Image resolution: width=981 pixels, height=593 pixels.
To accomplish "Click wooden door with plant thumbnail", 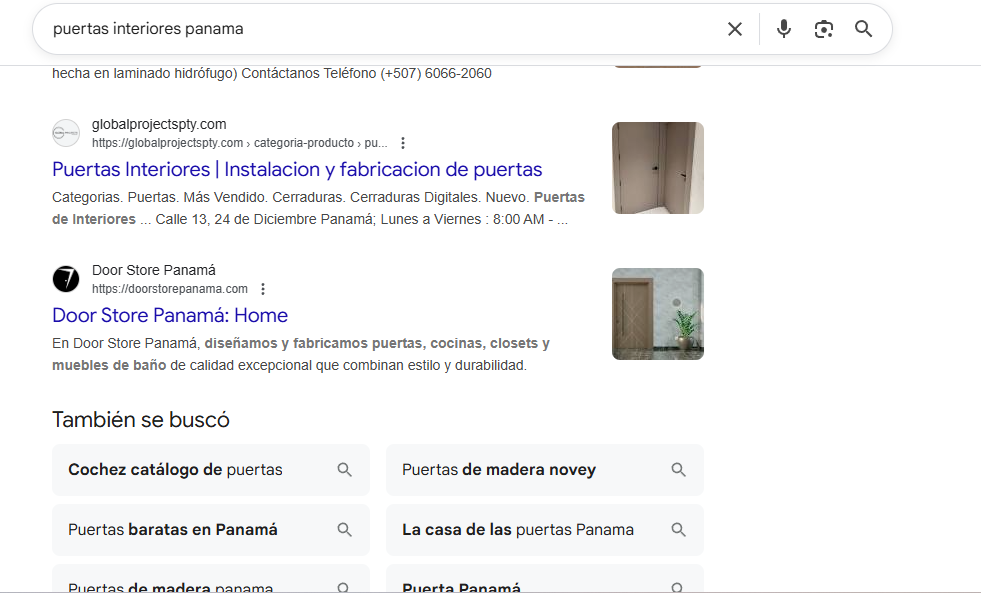I will [x=657, y=314].
